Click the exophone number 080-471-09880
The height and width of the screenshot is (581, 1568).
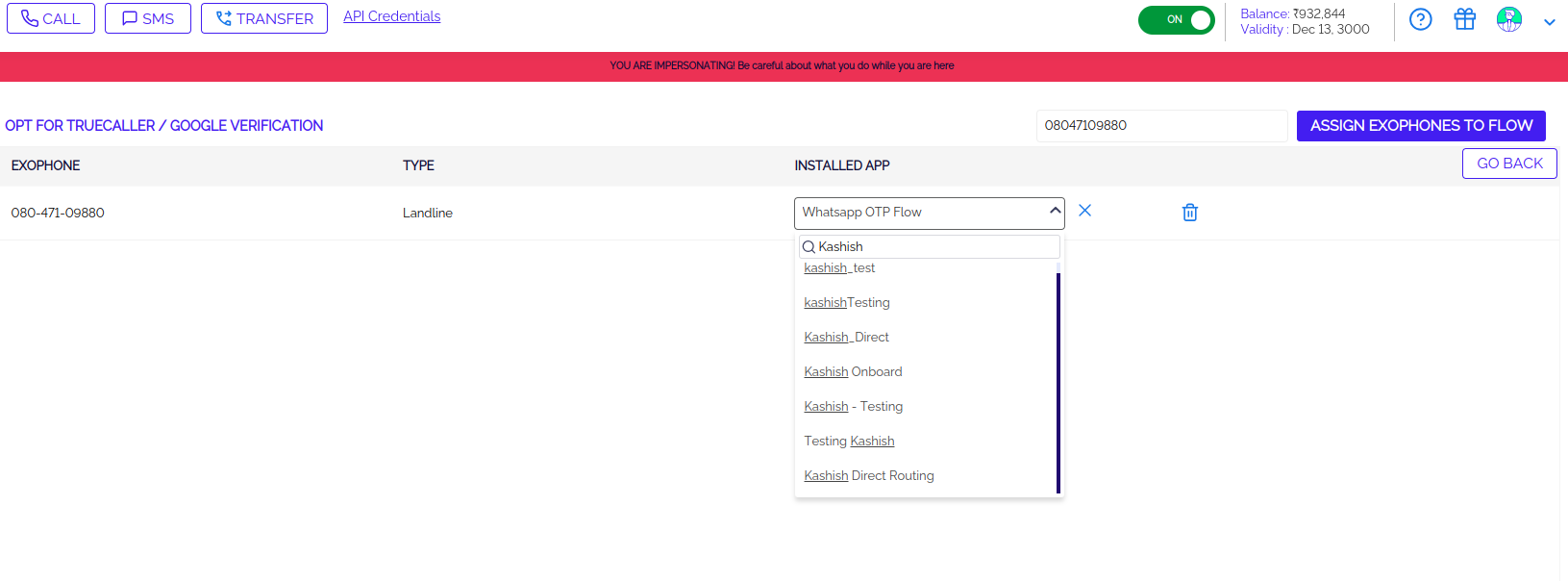[58, 214]
